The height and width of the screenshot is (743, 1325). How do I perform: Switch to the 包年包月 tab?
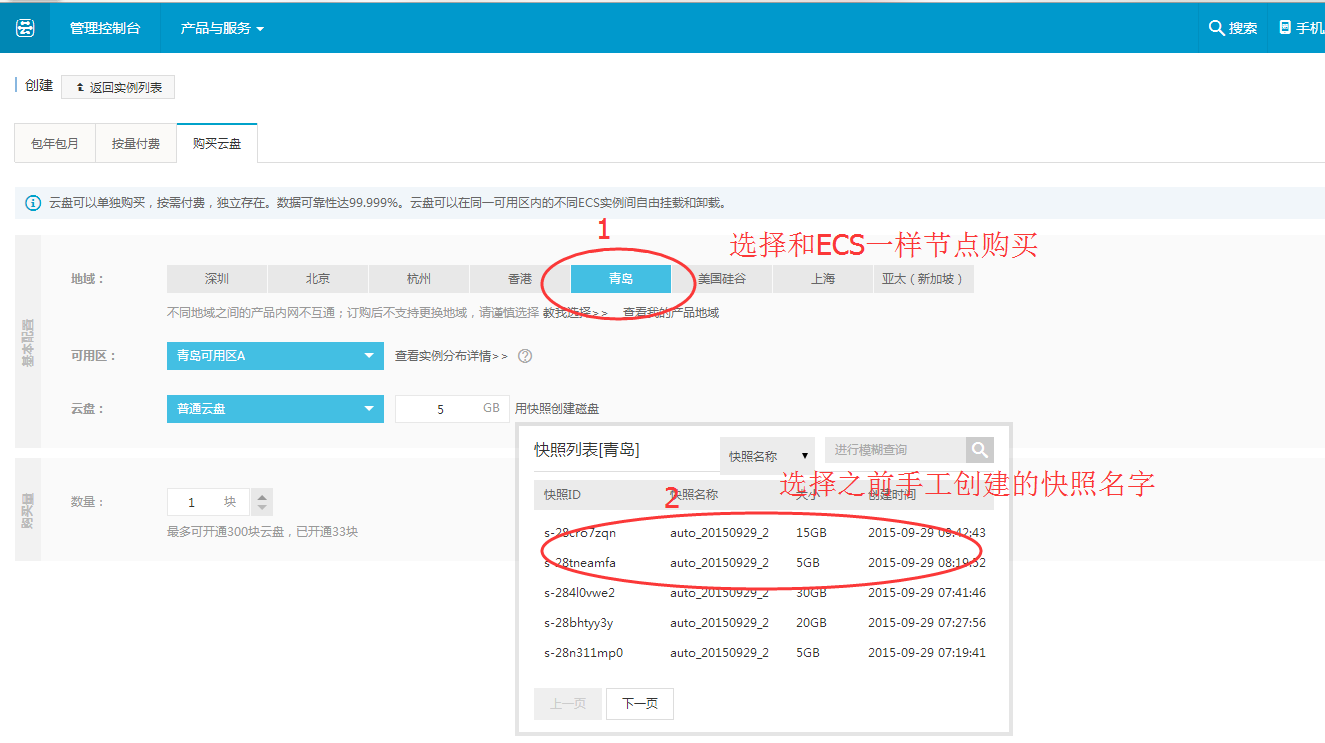pyautogui.click(x=55, y=144)
